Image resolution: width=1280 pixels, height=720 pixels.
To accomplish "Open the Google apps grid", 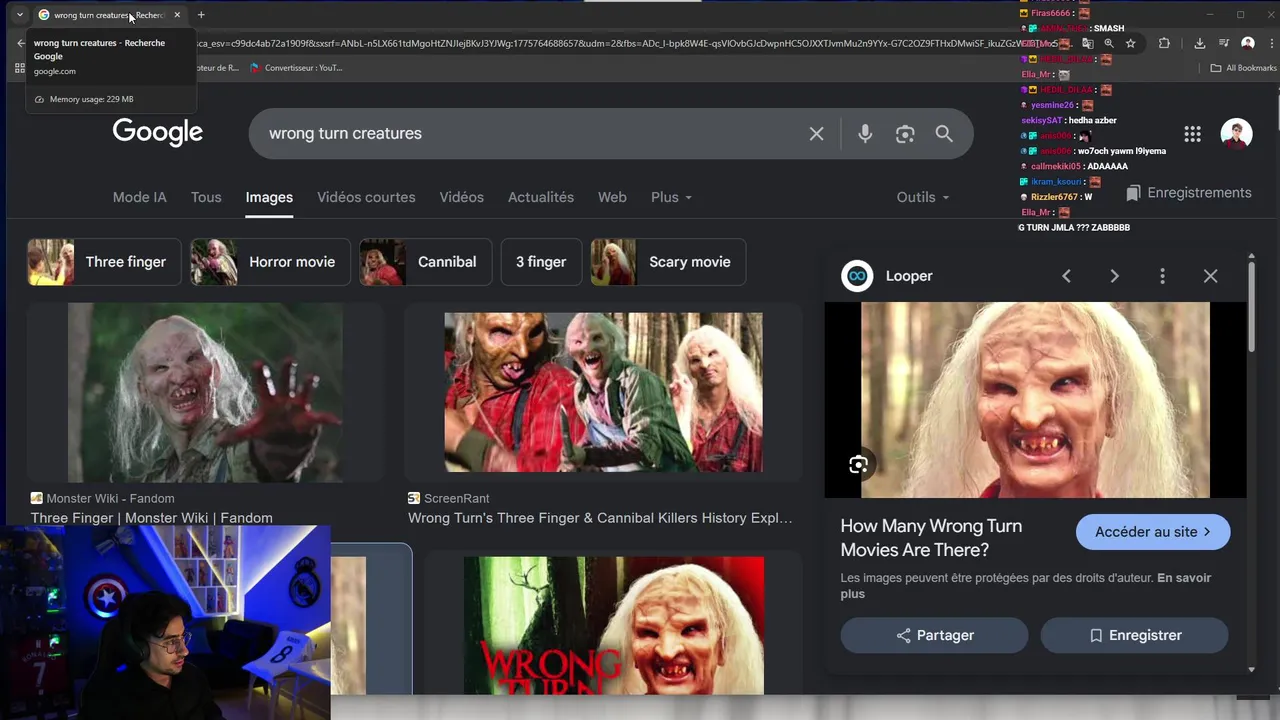I will (x=1192, y=134).
